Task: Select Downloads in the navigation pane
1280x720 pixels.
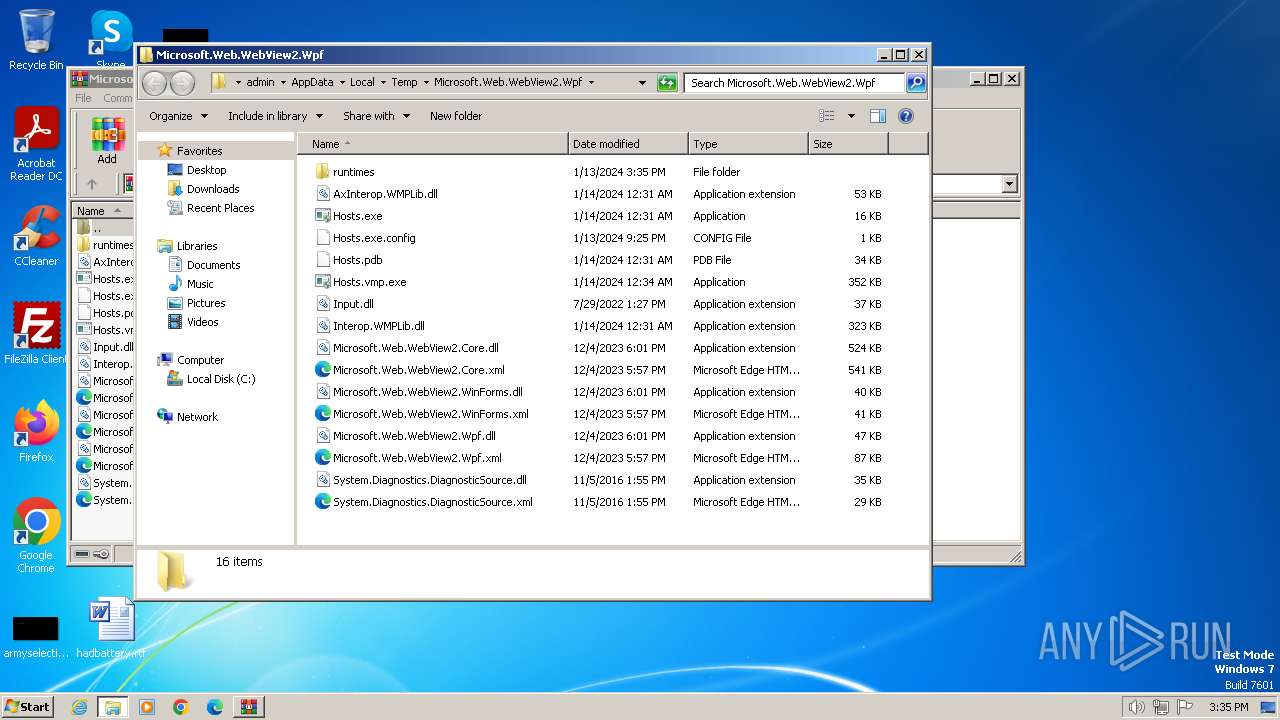Action: (213, 189)
